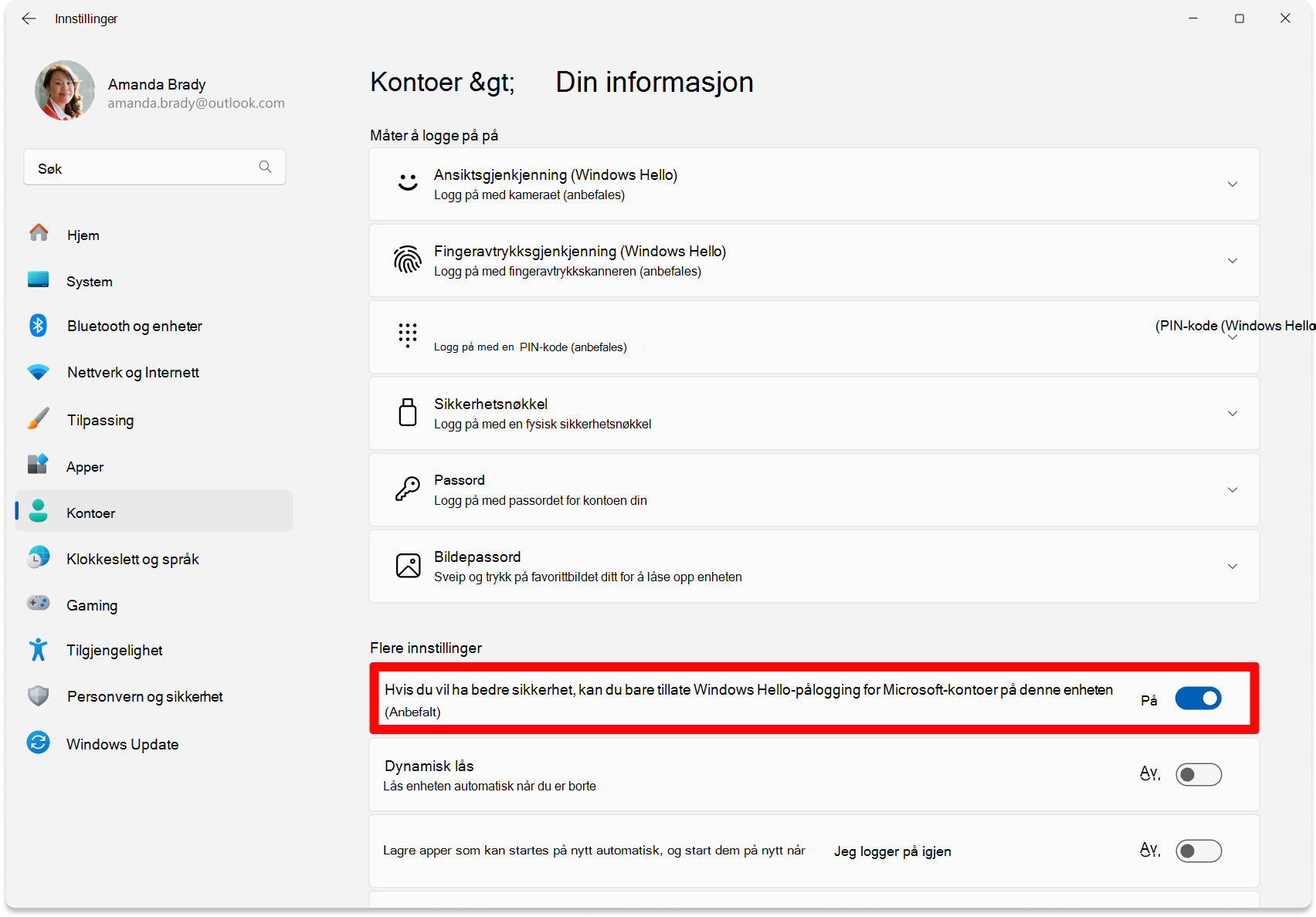Viewport: 1316px width, 917px height.
Task: Open System settings in sidebar
Action: click(x=154, y=281)
